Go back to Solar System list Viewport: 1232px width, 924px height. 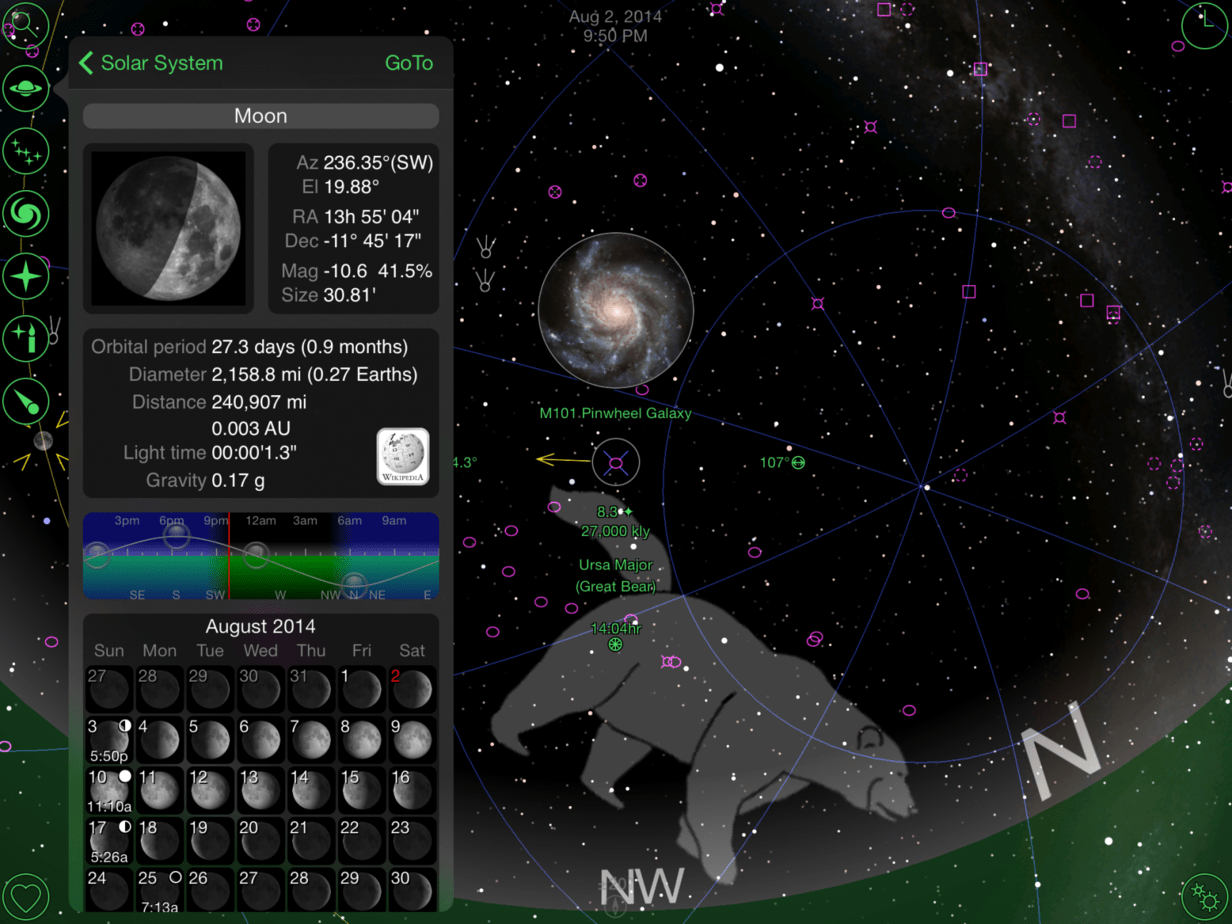(x=151, y=63)
